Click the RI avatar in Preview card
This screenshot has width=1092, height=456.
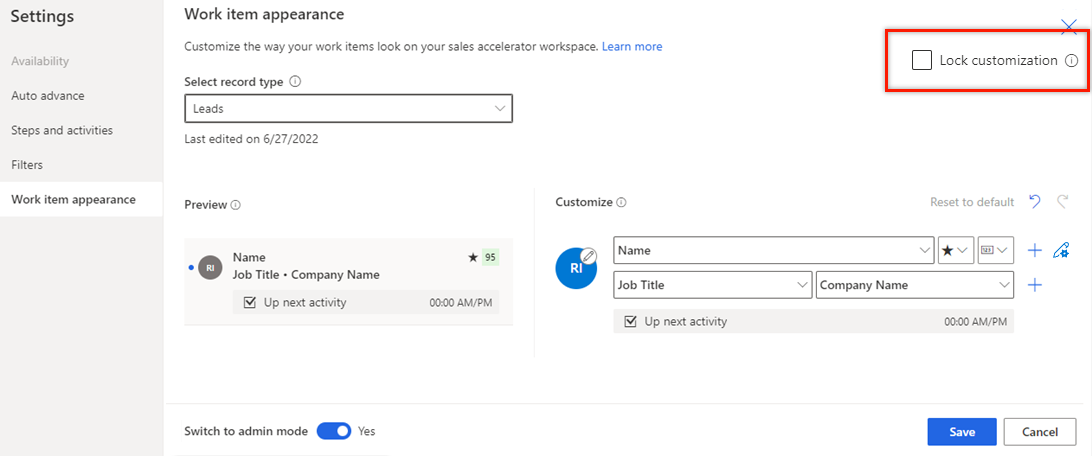(x=209, y=267)
